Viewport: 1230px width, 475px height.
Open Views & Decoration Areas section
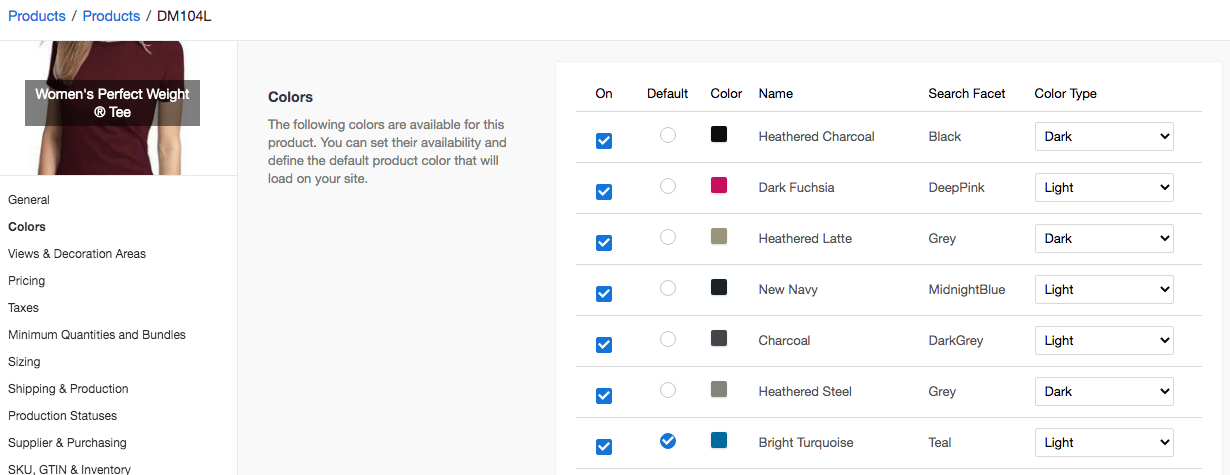pos(77,254)
